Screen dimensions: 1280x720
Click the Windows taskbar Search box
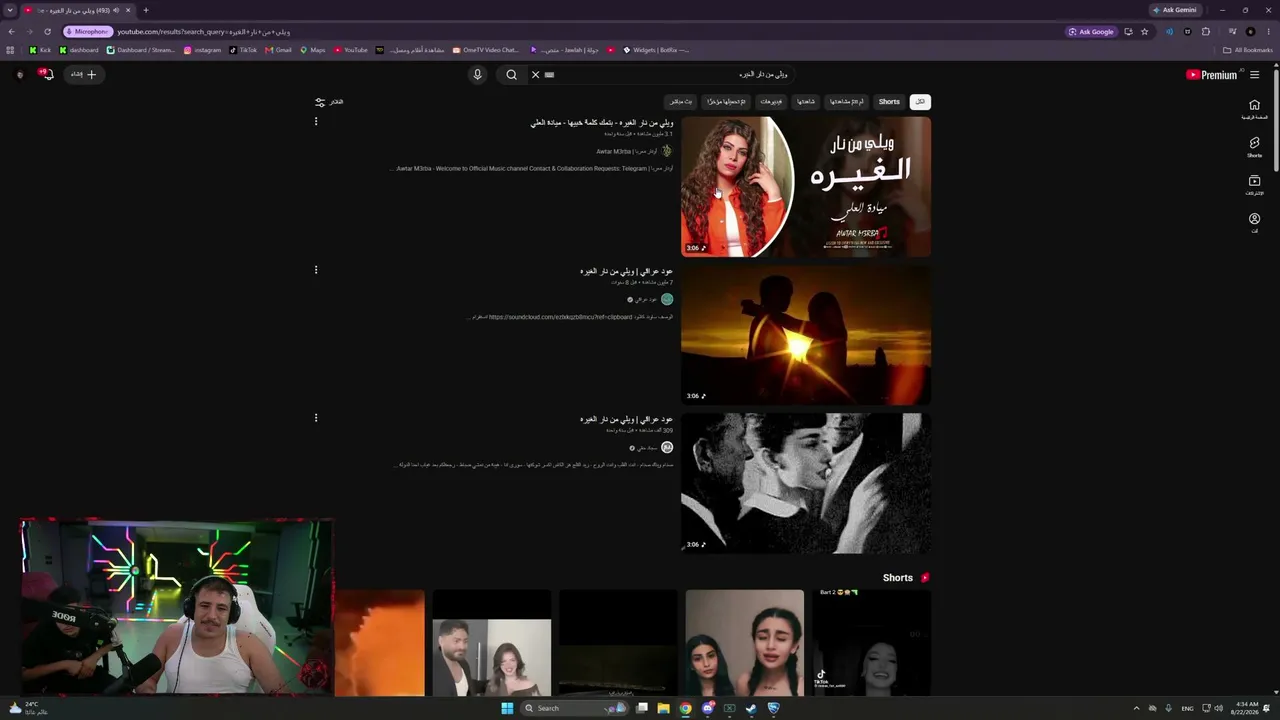coord(573,708)
